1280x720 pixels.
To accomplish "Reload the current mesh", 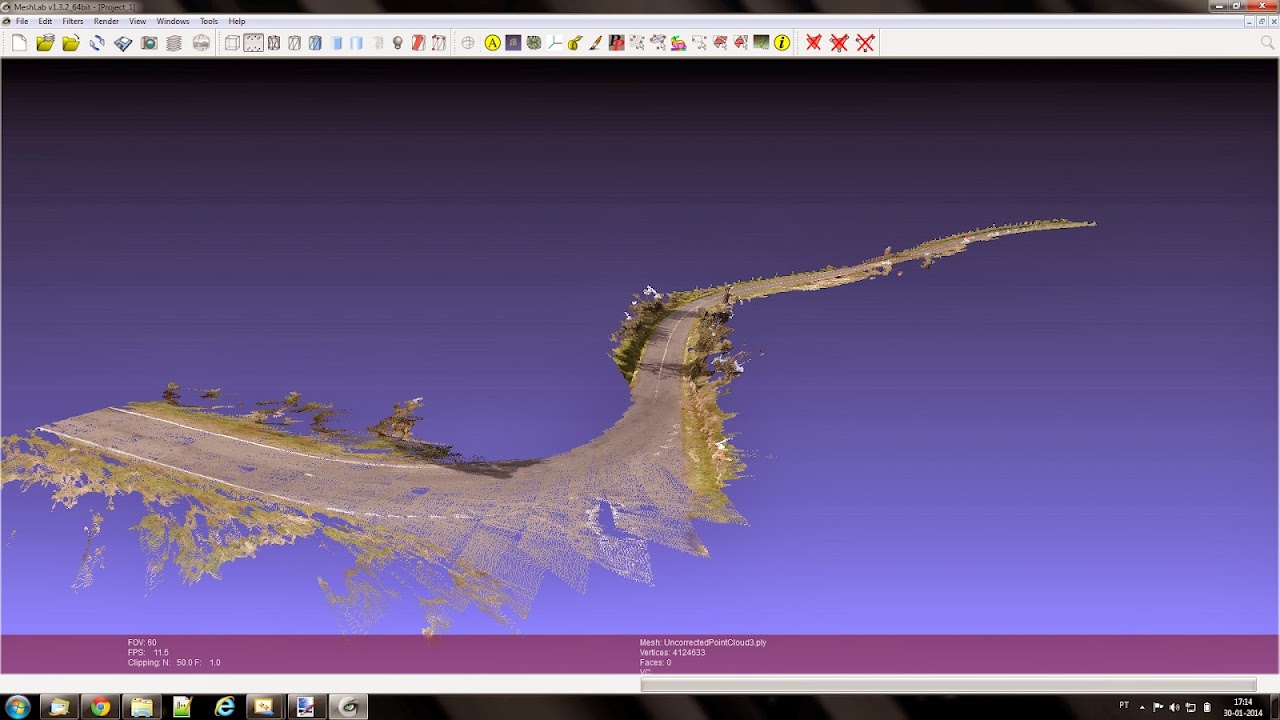I will point(97,43).
